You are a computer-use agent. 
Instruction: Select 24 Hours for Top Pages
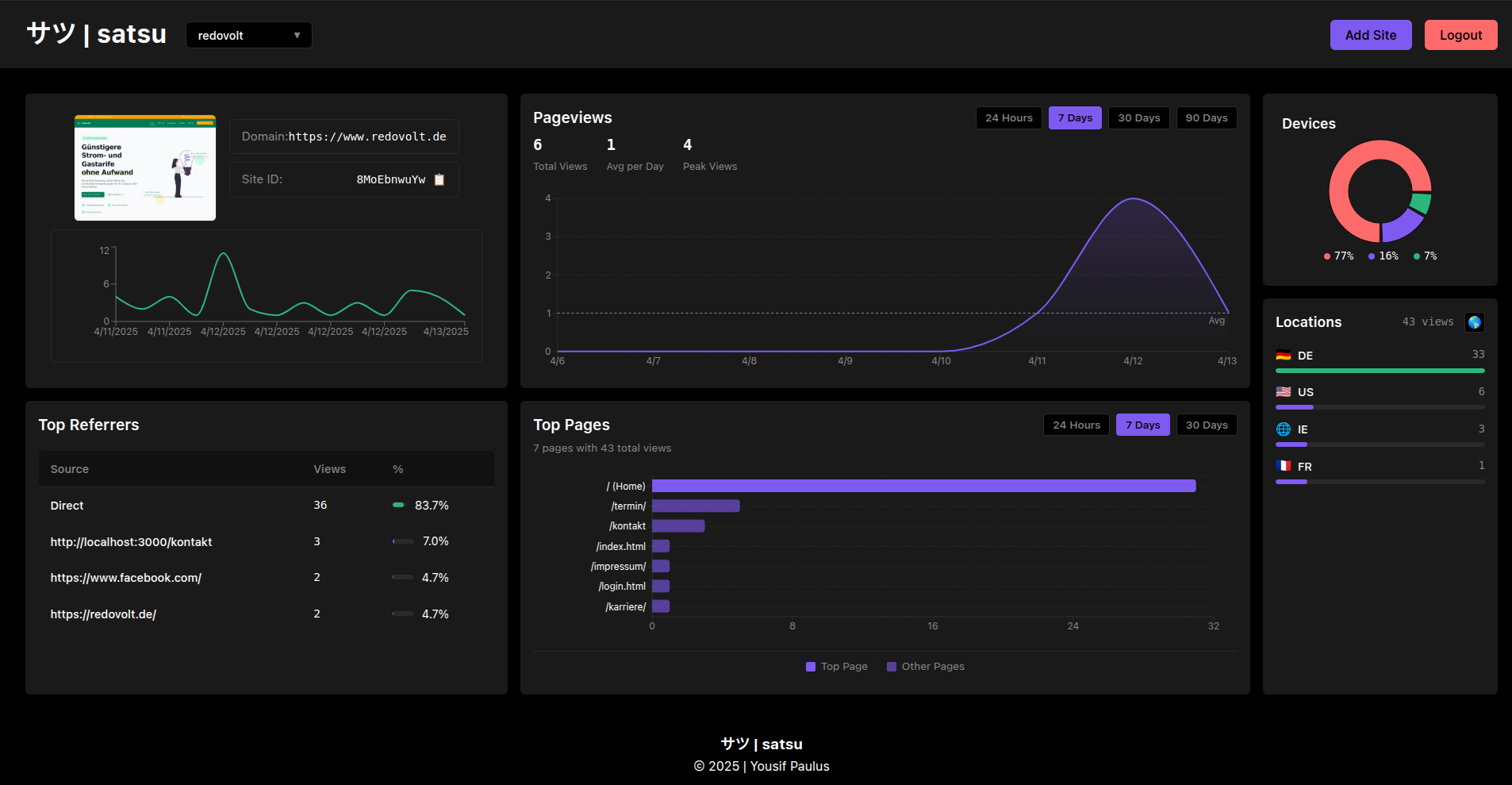[1076, 425]
